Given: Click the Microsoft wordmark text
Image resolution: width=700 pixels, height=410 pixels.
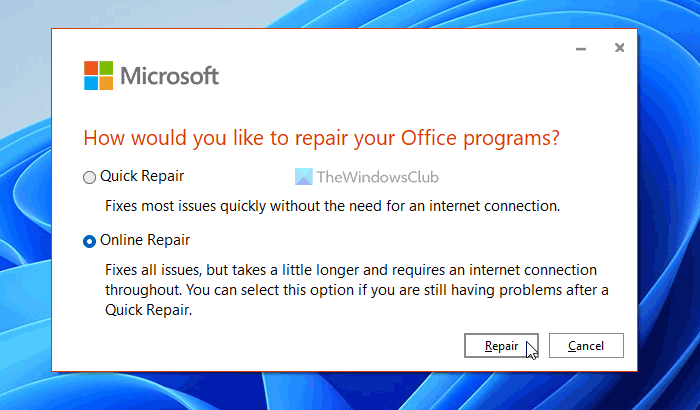Looking at the screenshot, I should 169,76.
